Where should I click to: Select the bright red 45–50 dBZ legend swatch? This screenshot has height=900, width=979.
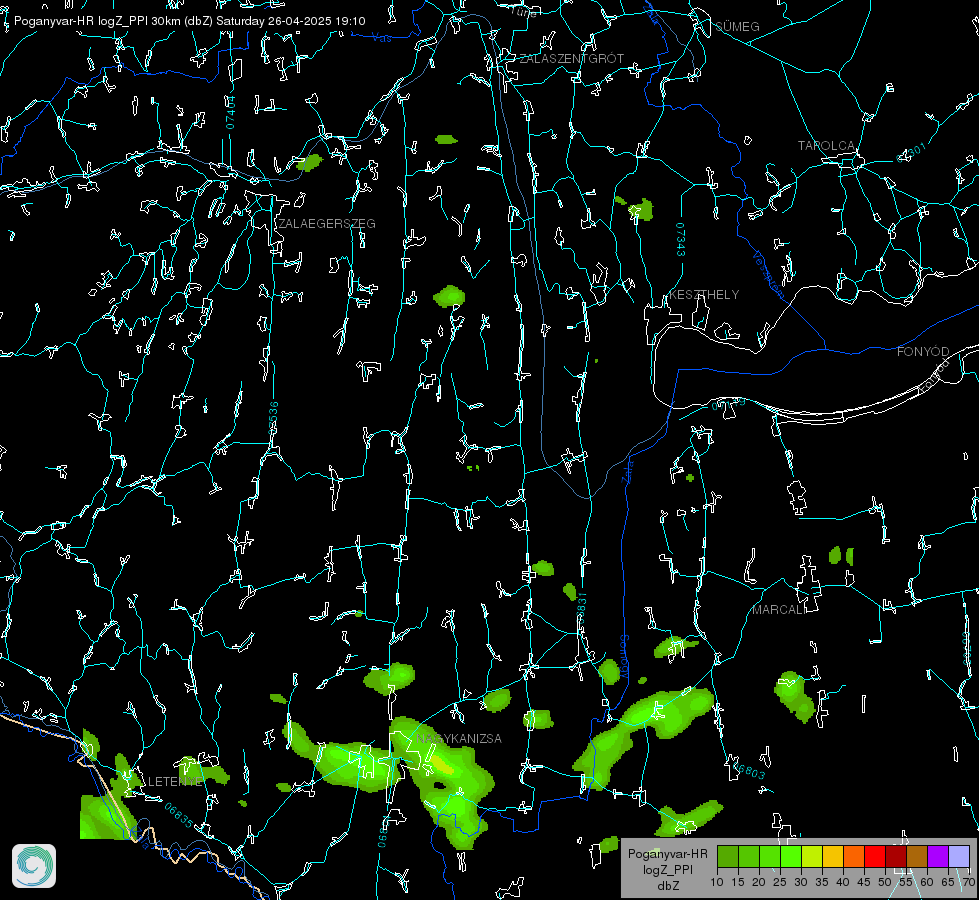pos(875,857)
